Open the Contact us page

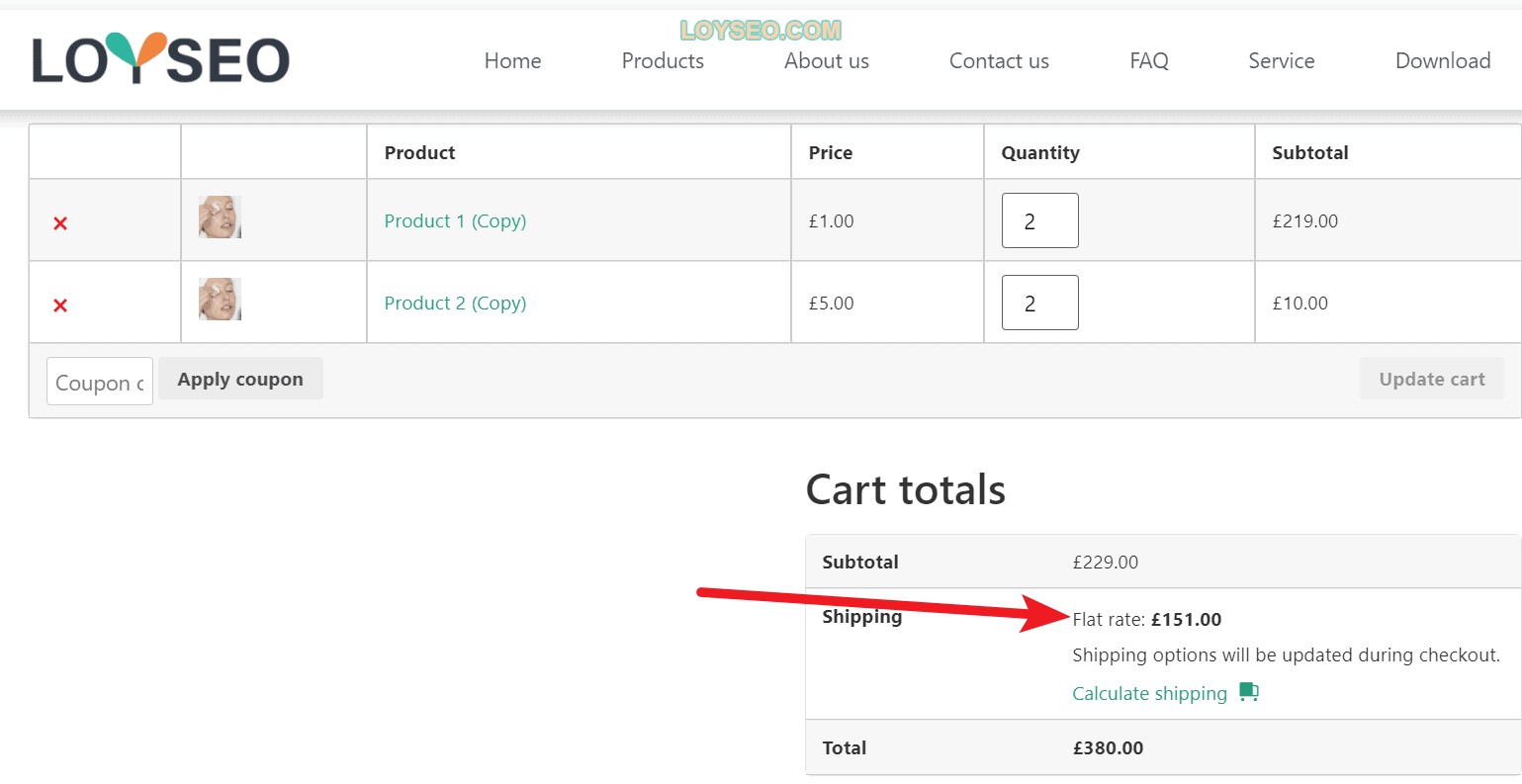click(999, 61)
